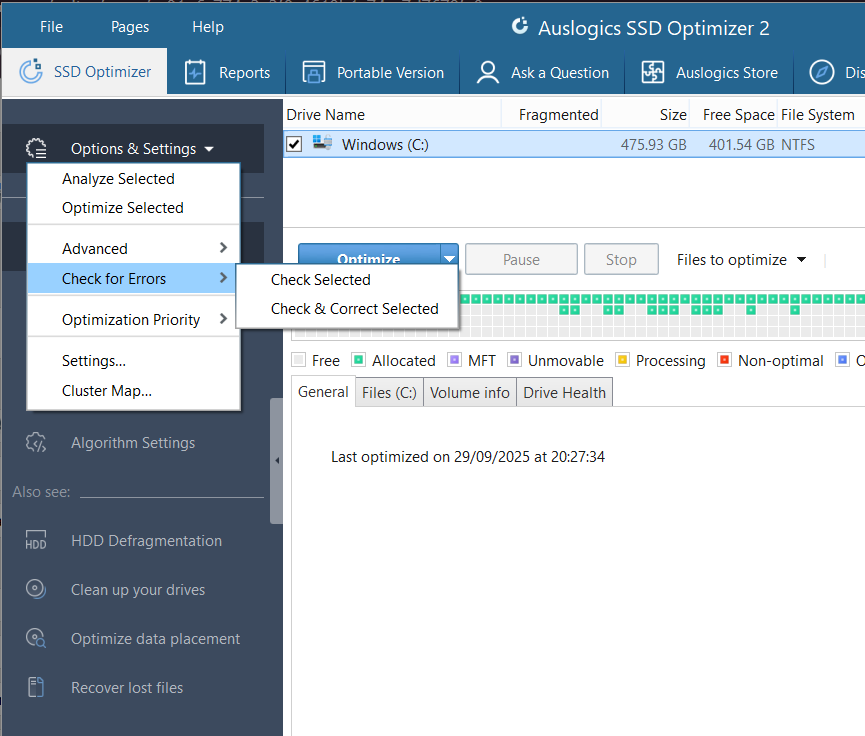Click the HDD Defragmentation icon

point(36,541)
